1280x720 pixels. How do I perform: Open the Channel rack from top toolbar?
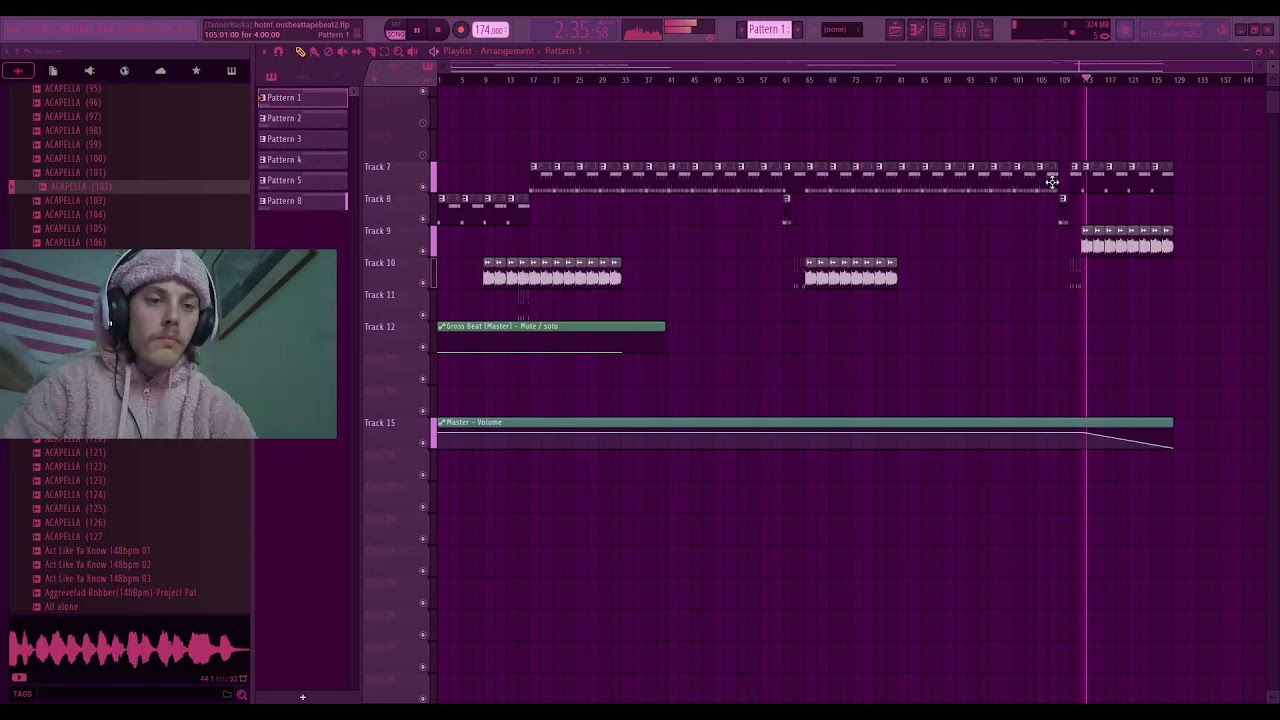coord(939,30)
